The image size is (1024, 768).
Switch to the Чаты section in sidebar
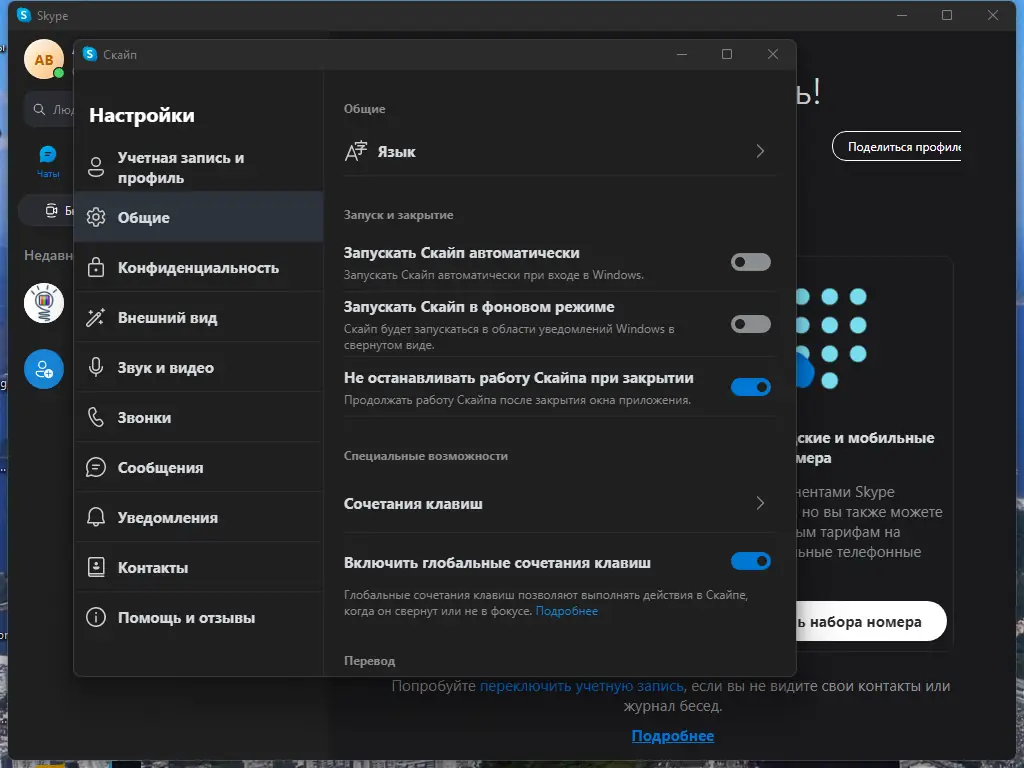(47, 155)
